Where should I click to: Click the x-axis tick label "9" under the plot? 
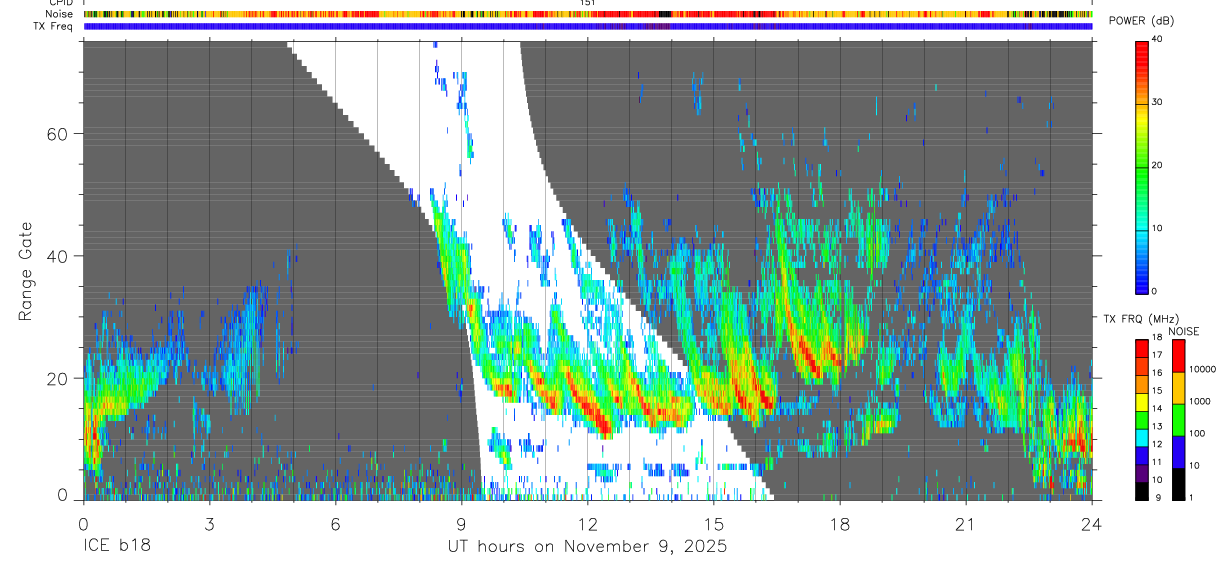tap(461, 524)
